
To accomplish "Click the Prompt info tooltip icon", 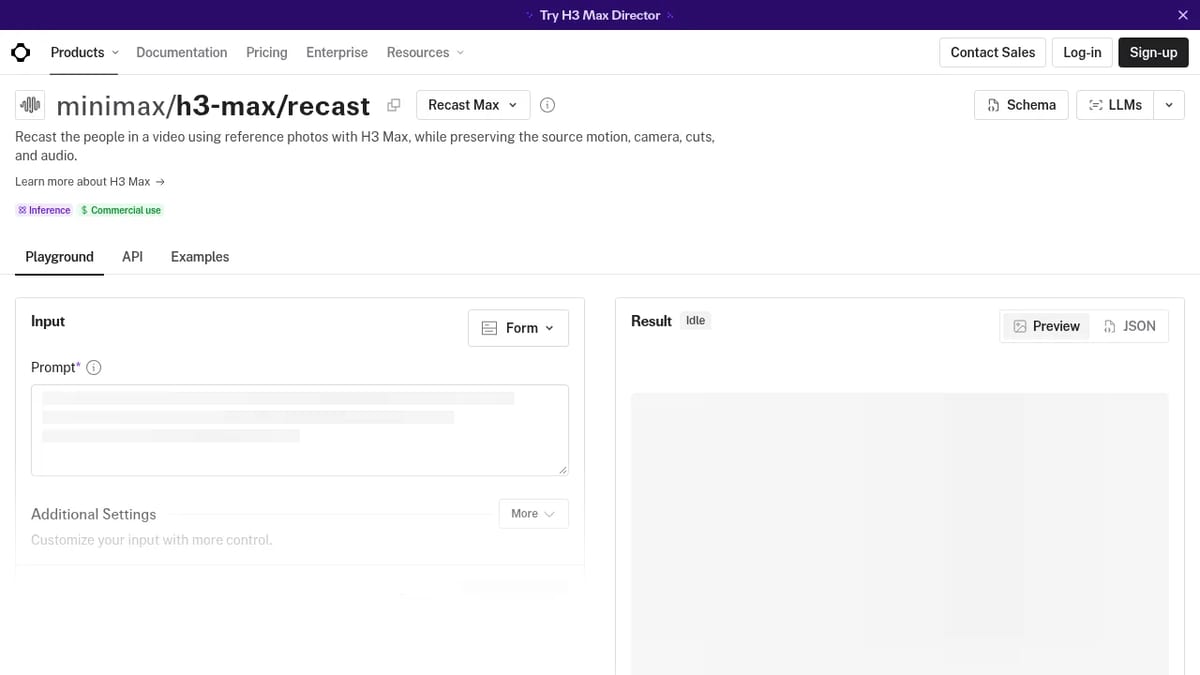I will (94, 368).
